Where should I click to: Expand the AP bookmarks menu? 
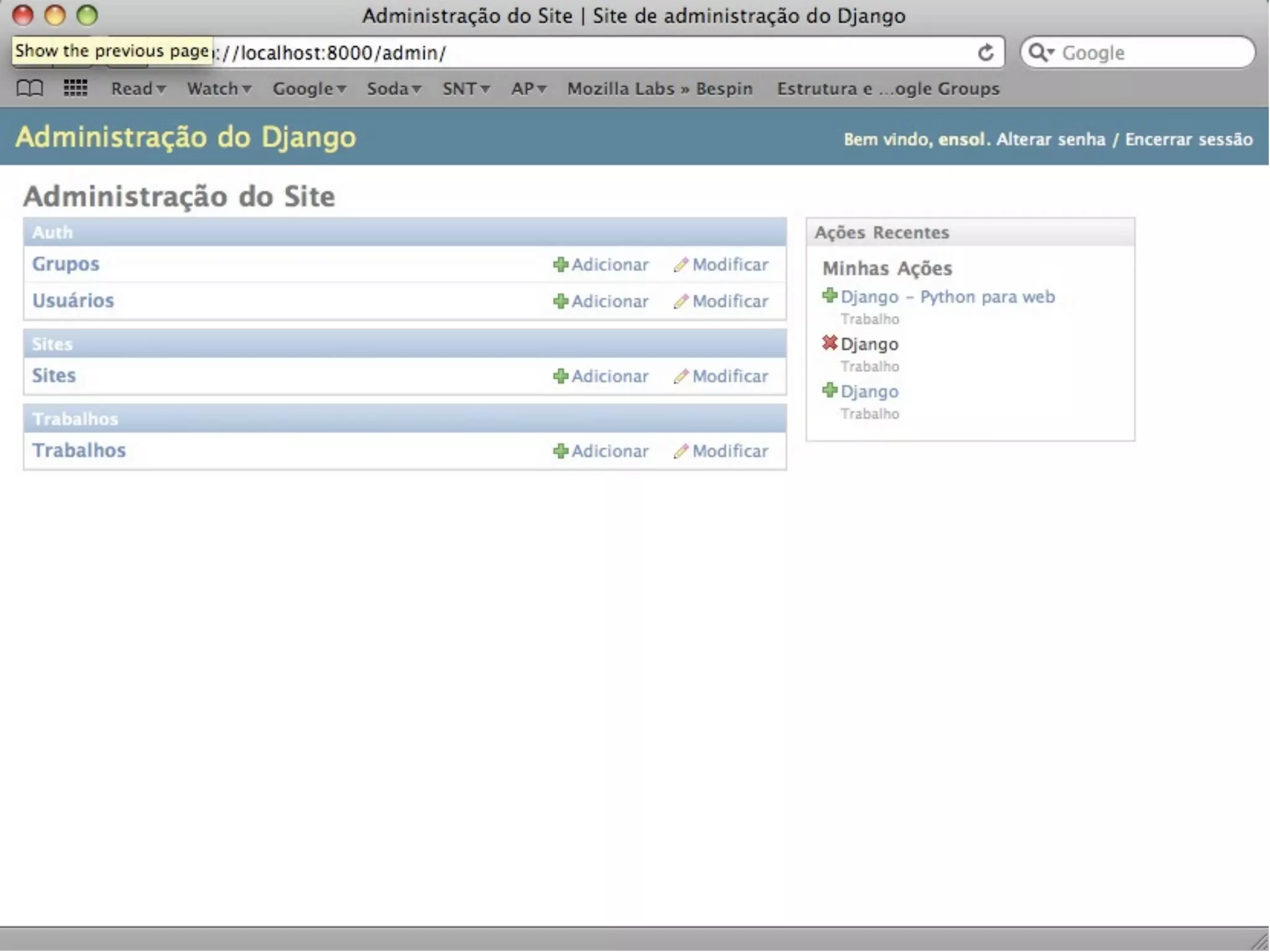click(528, 89)
